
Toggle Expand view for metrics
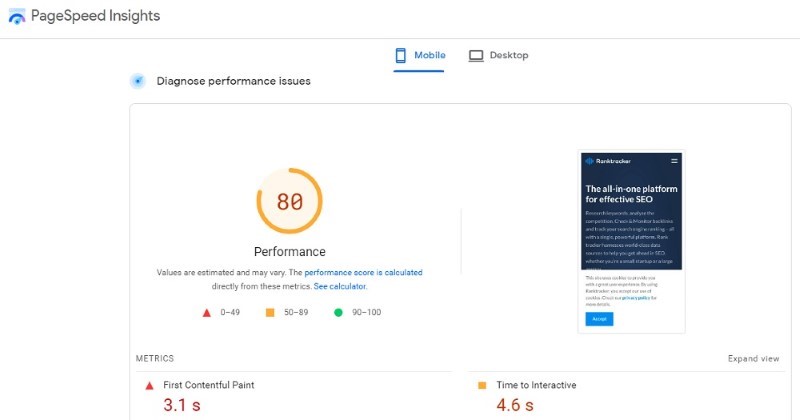(x=753, y=359)
